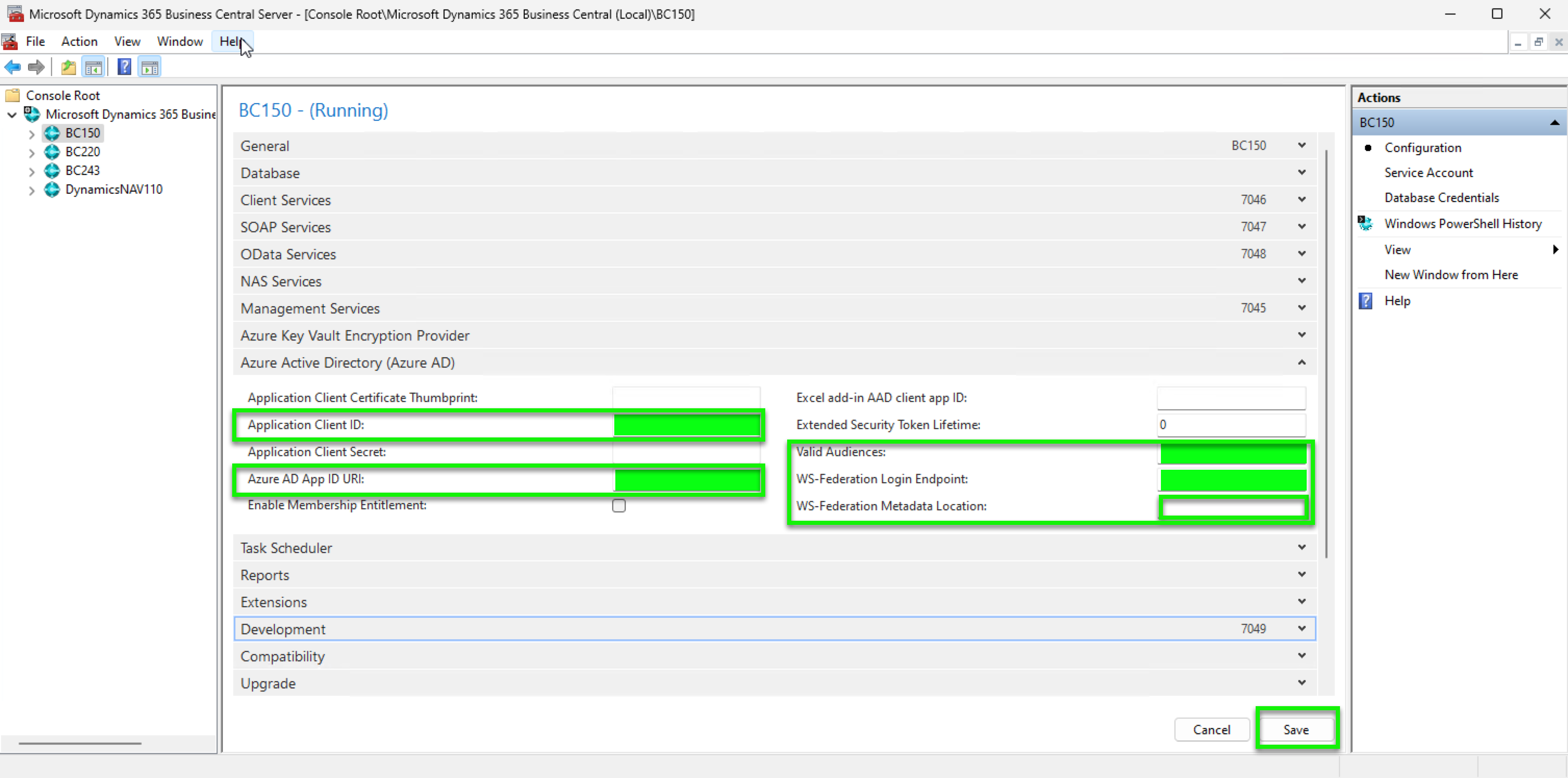
Task: Expand the Management Services section header
Action: tap(774, 308)
